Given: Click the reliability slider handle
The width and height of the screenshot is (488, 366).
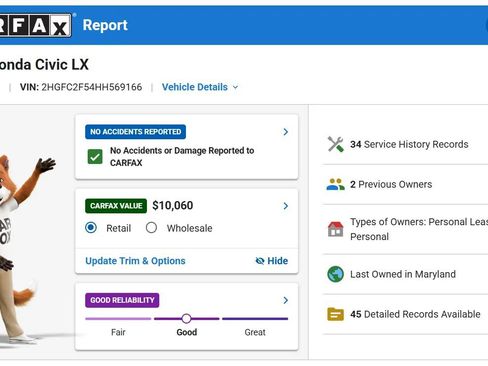Looking at the screenshot, I should click(x=186, y=319).
